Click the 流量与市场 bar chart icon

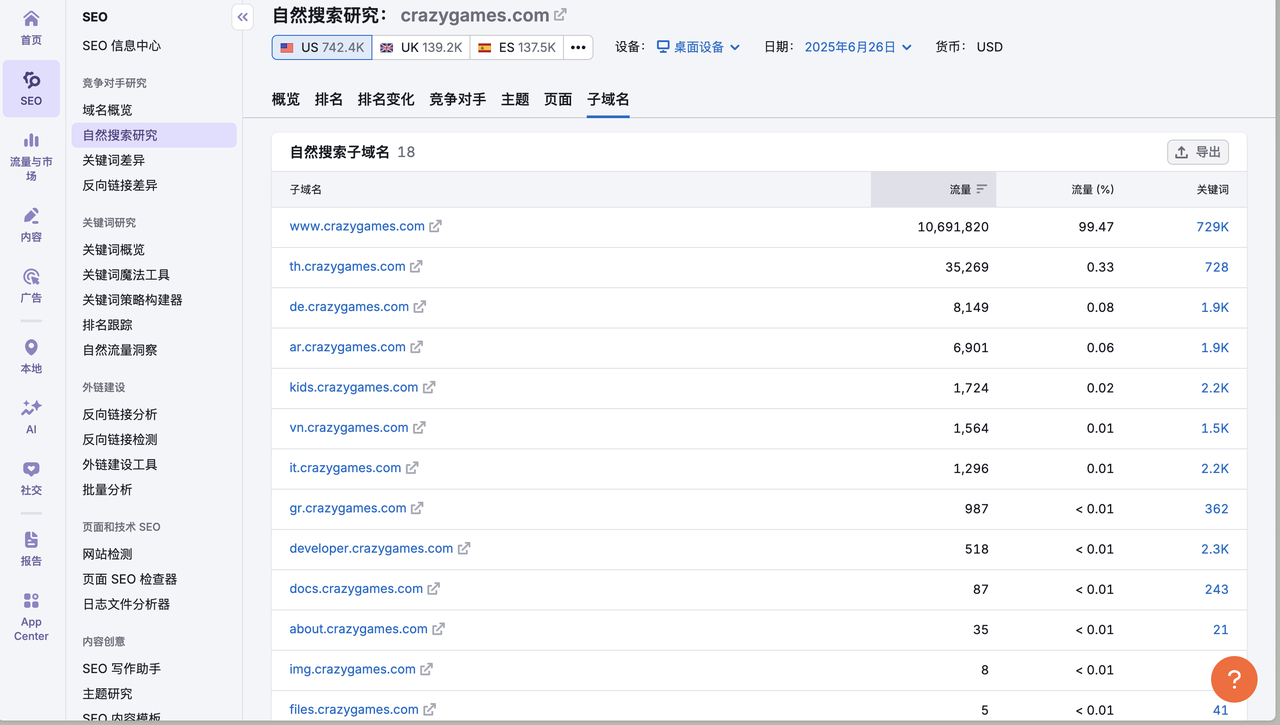31,141
